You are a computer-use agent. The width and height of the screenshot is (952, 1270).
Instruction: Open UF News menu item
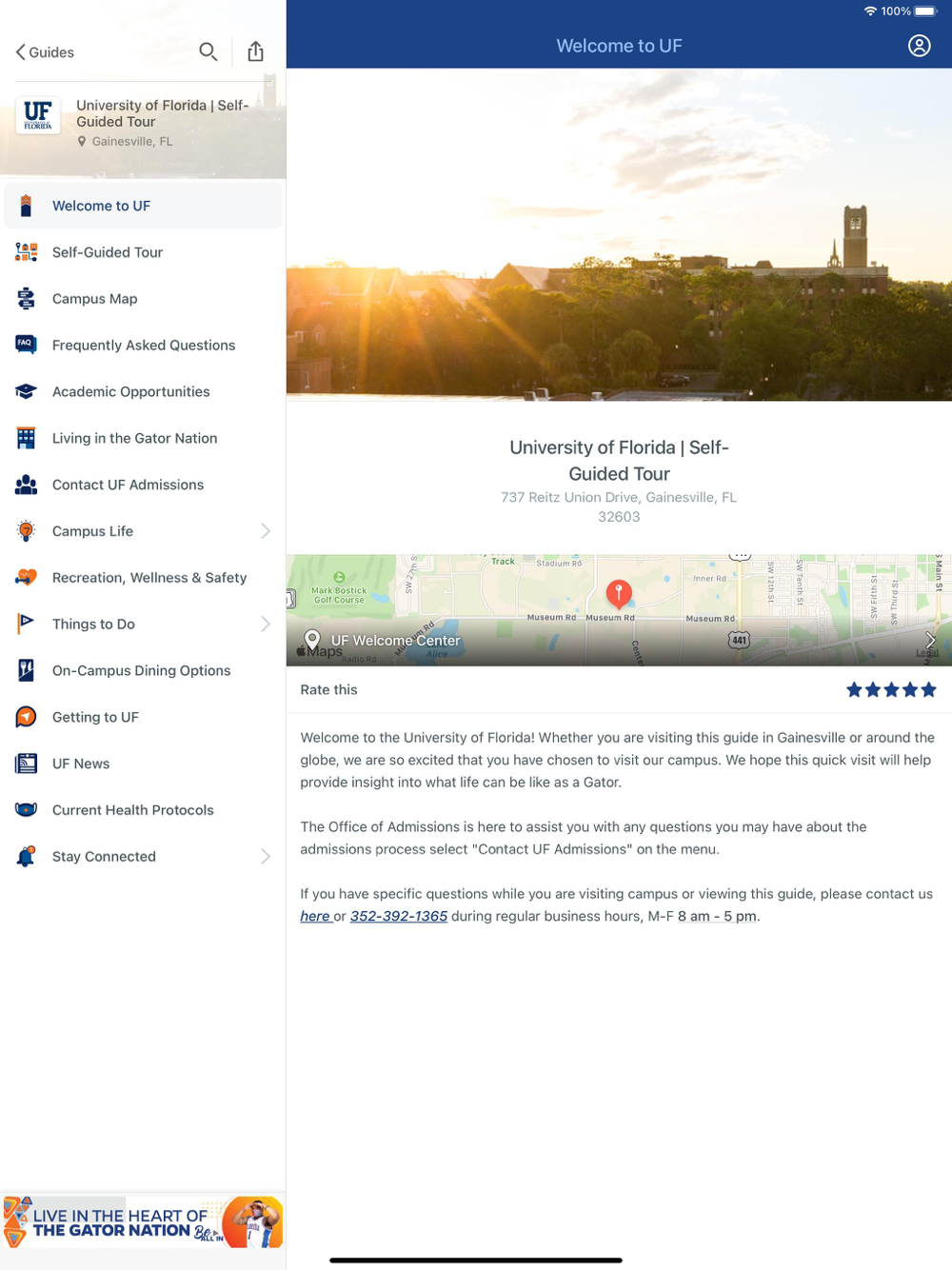pyautogui.click(x=143, y=764)
